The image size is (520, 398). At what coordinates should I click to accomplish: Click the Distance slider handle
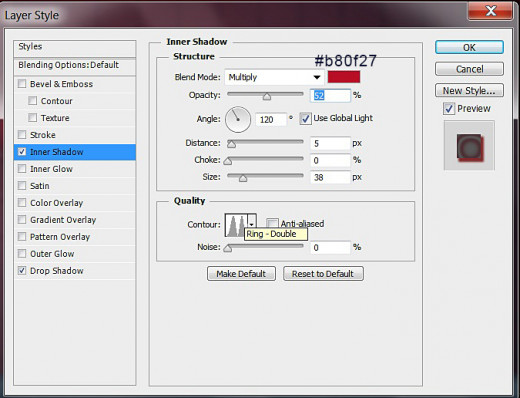coord(231,144)
